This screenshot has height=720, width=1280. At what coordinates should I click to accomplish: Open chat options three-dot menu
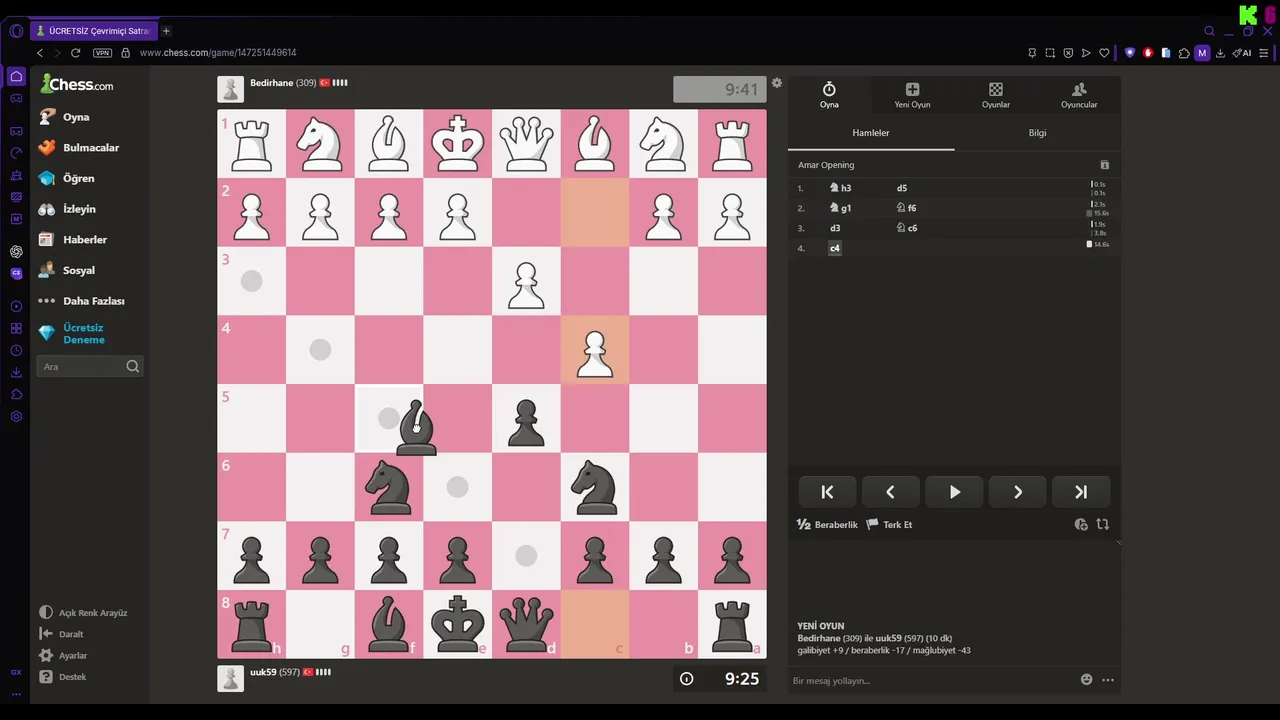(x=1108, y=680)
